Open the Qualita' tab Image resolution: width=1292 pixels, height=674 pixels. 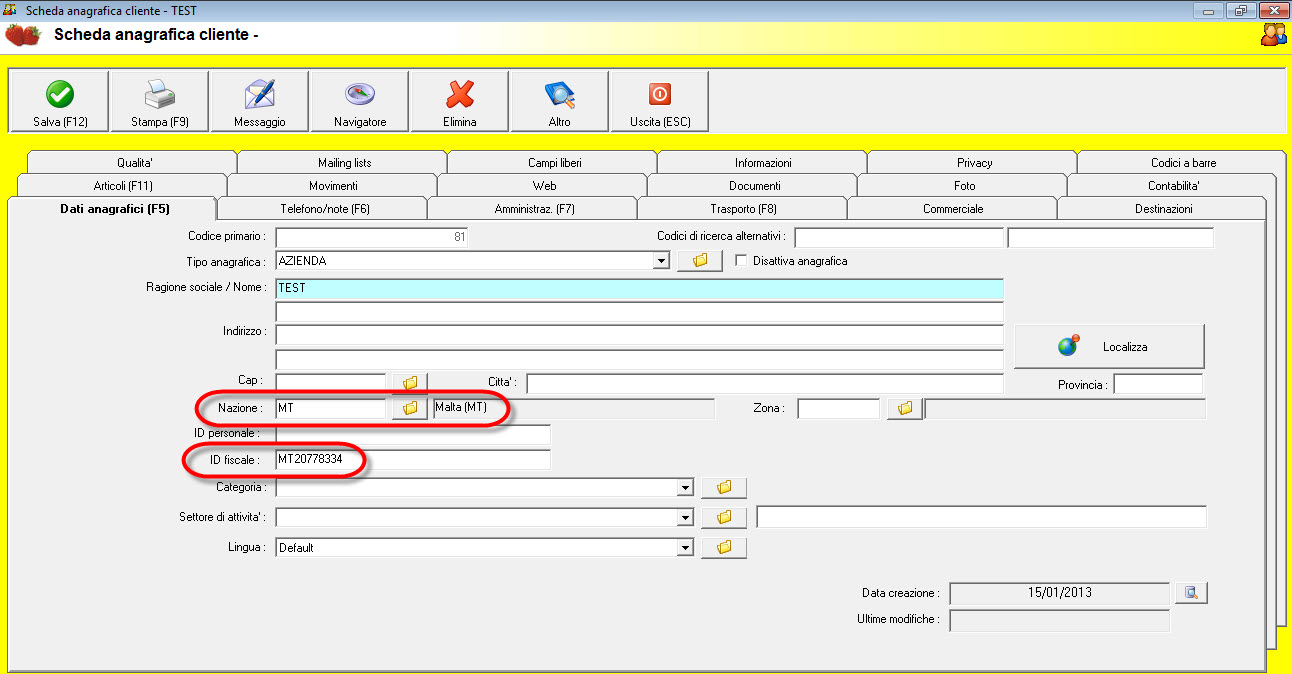coord(134,162)
